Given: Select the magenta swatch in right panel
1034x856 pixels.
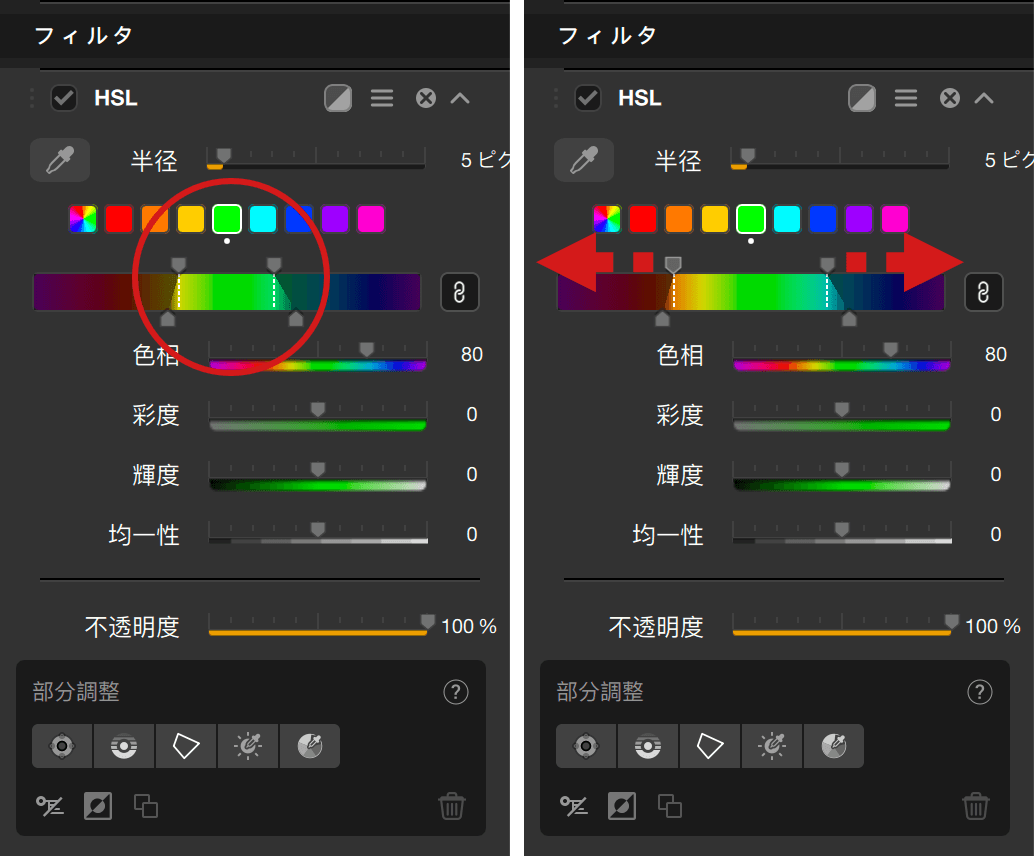Looking at the screenshot, I should (x=894, y=219).
